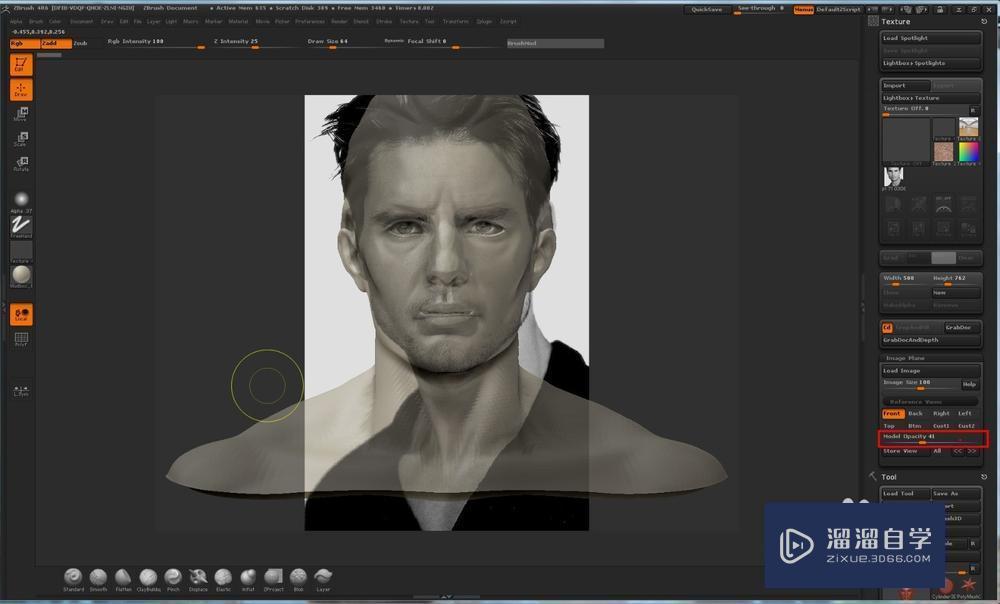Image resolution: width=1000 pixels, height=604 pixels.
Task: Toggle the Menus button
Action: click(x=803, y=10)
